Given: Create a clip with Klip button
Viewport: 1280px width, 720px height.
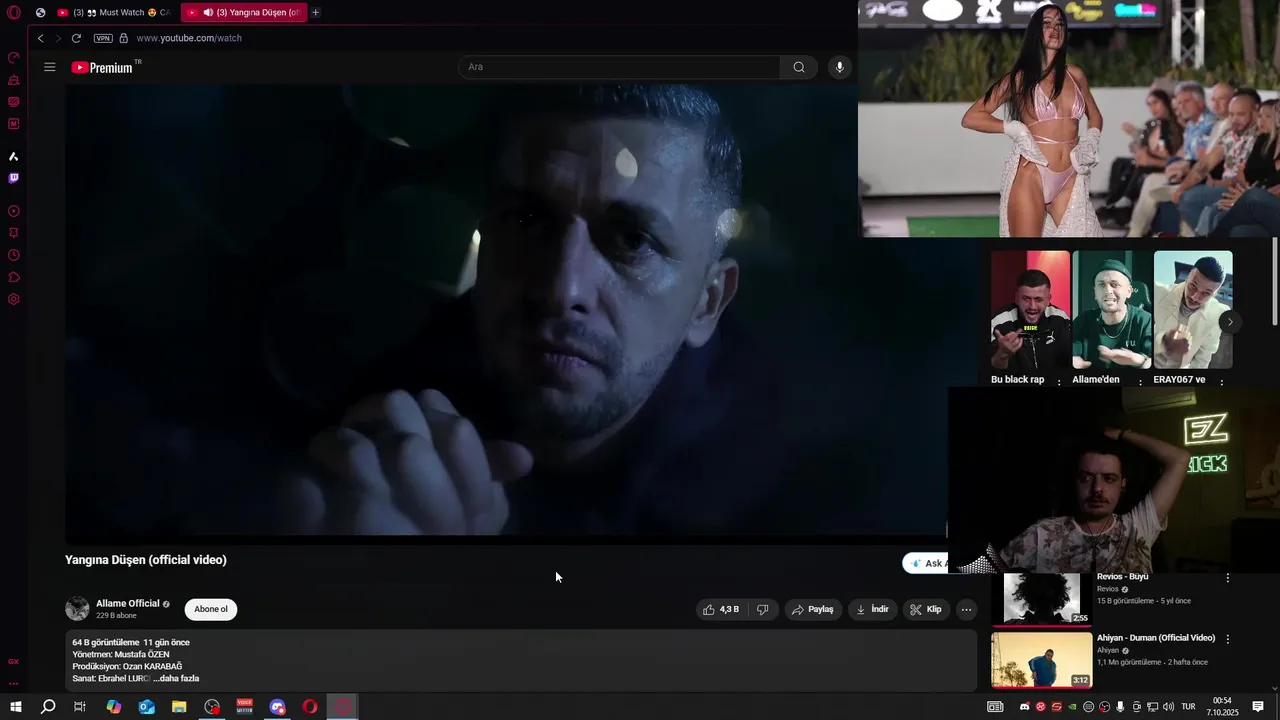Looking at the screenshot, I should point(926,609).
